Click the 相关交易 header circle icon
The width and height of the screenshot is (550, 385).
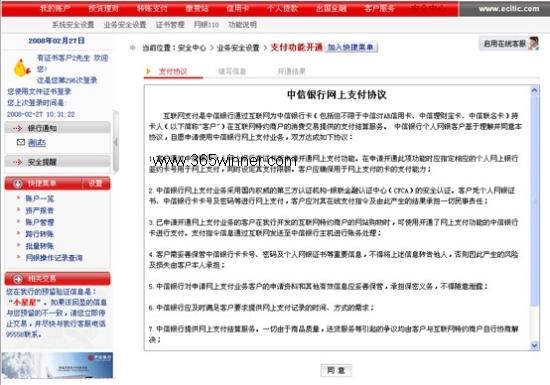coord(18,279)
